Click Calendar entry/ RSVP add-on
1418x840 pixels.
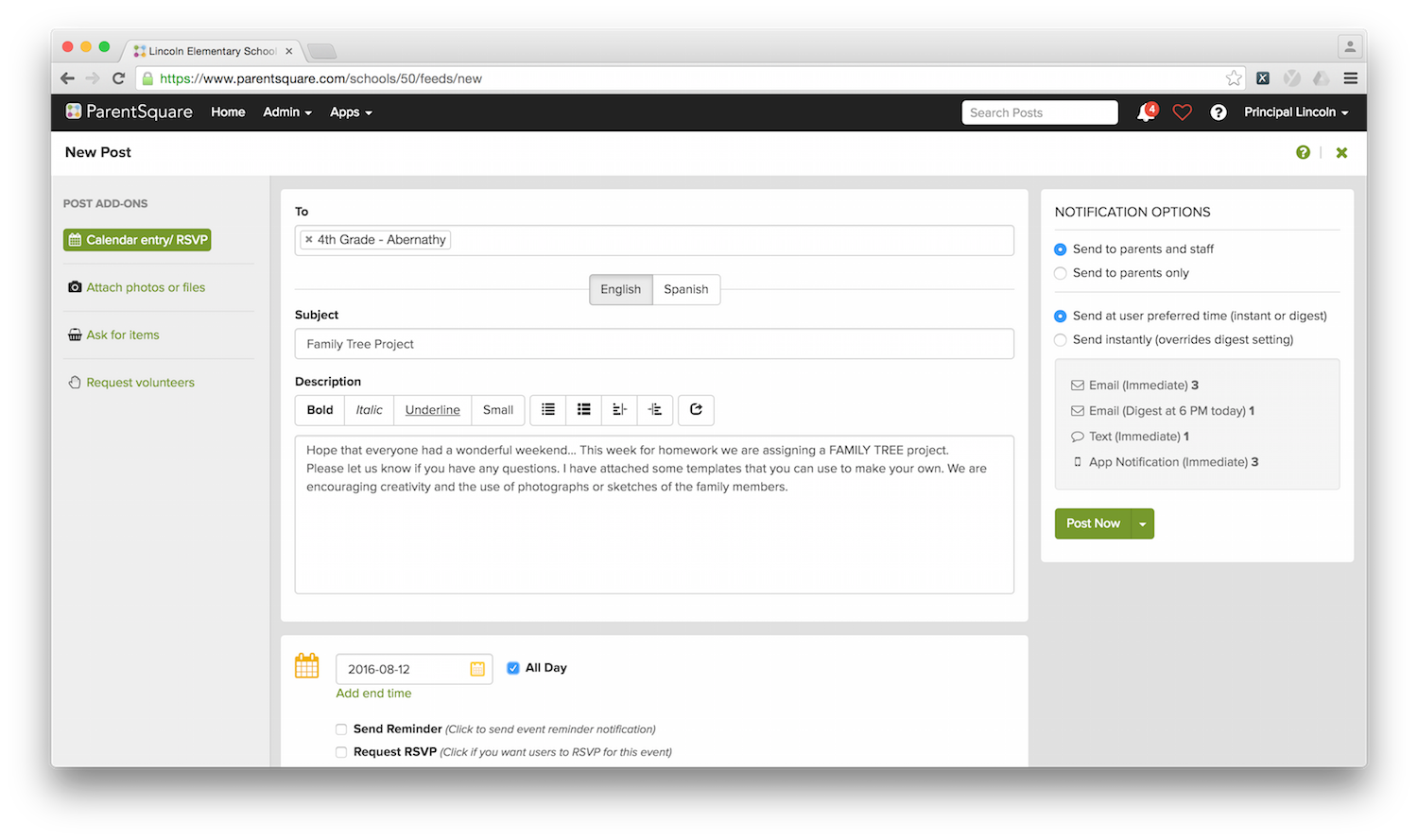tap(137, 240)
